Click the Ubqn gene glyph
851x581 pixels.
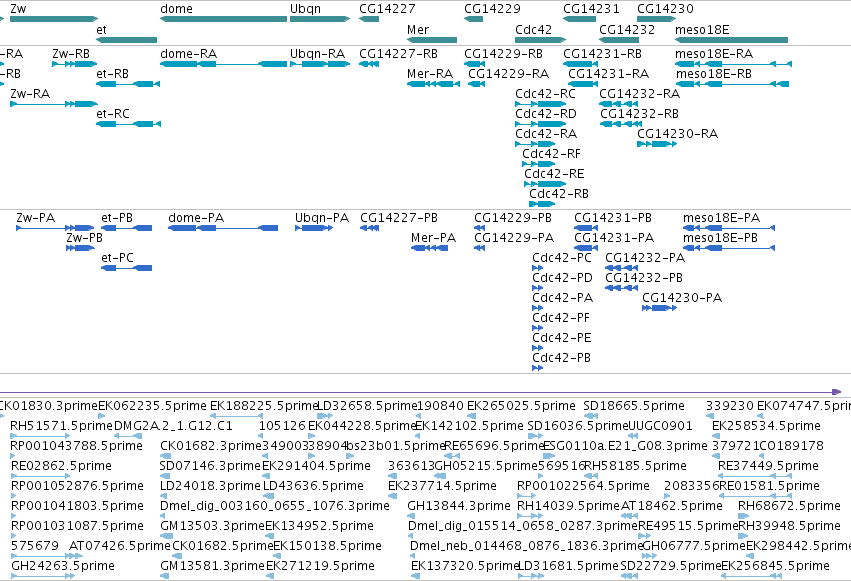[320, 19]
